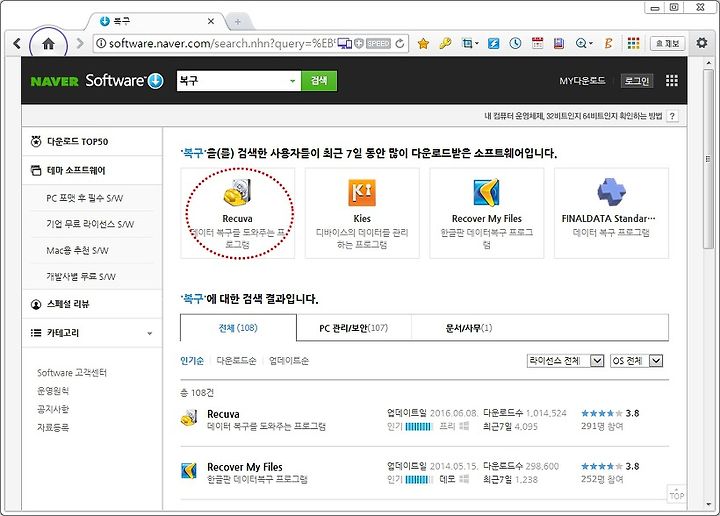Click the 로그인 login button

(637, 81)
